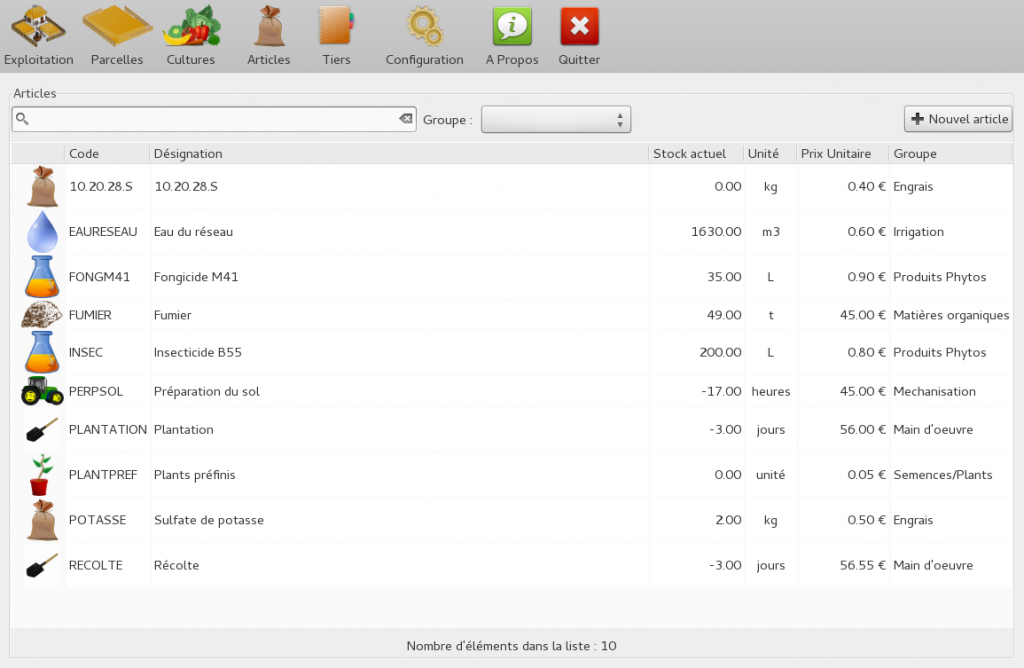This screenshot has width=1024, height=668.
Task: Open the Parcelles section
Action: click(117, 36)
